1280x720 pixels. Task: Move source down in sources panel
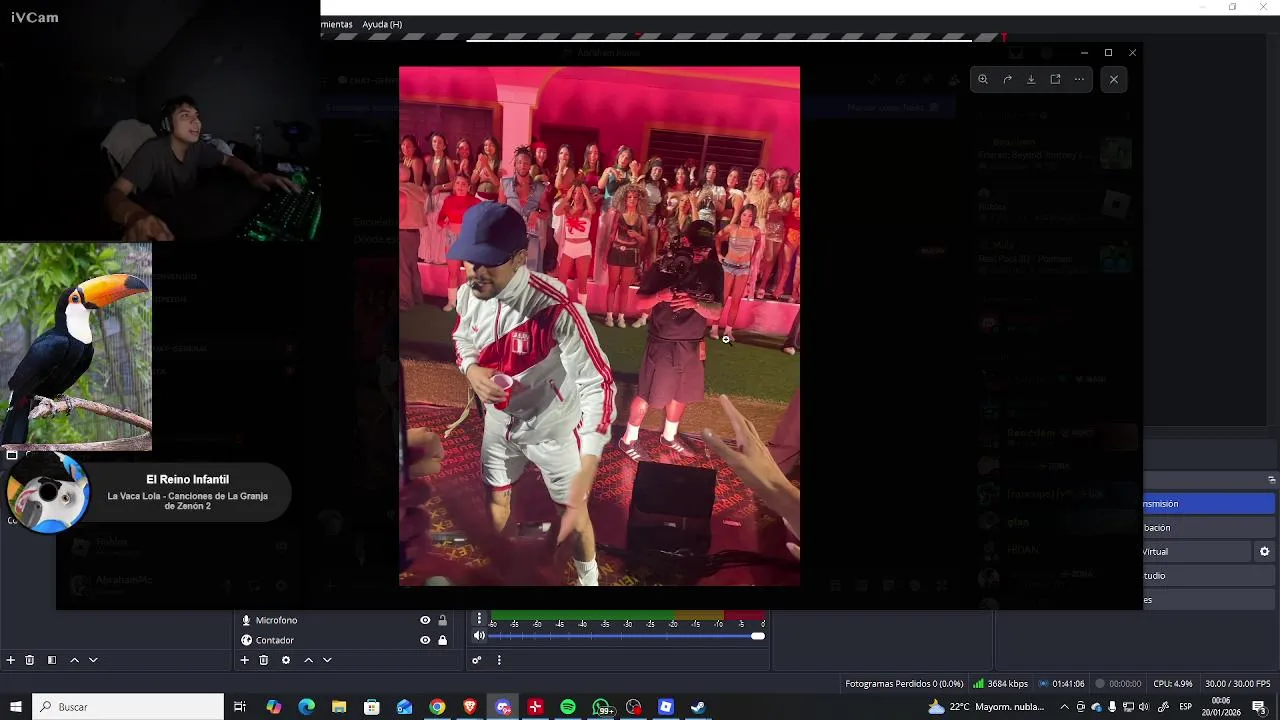point(327,660)
